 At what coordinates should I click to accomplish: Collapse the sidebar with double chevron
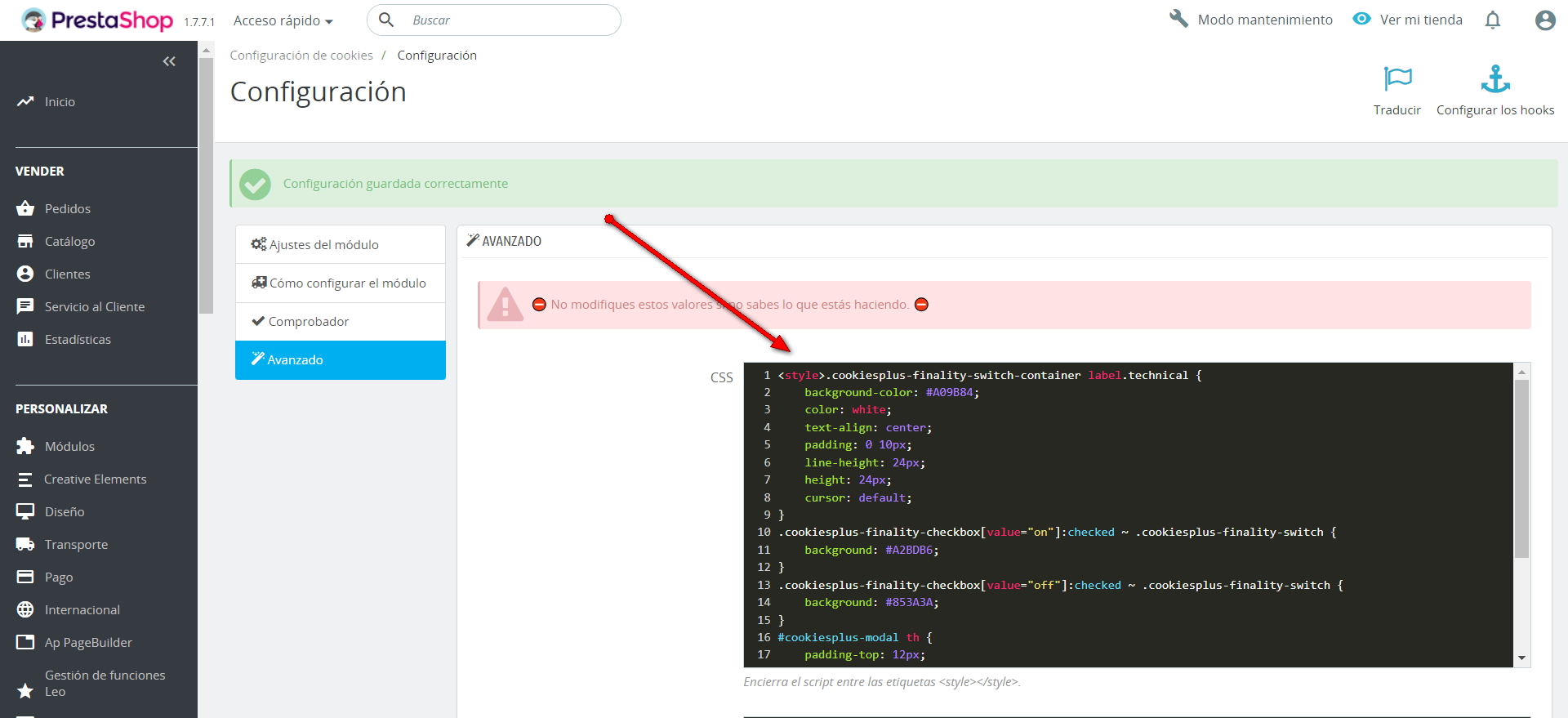pos(169,61)
